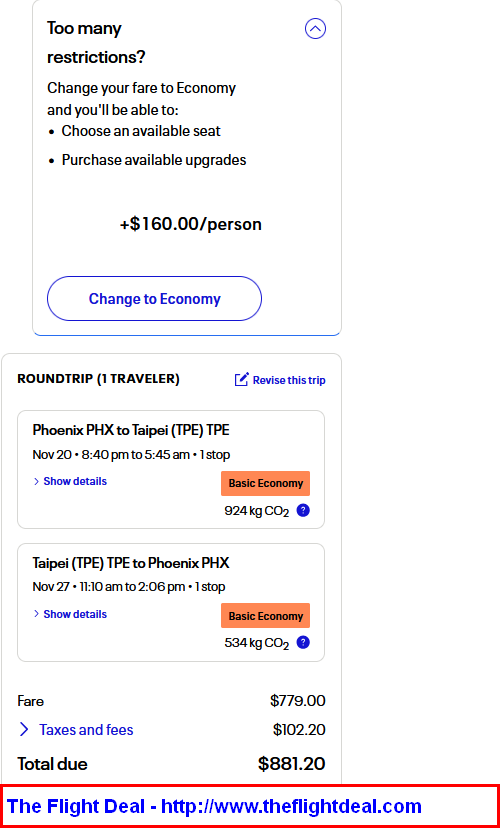Click the outbound Show details arrow icon
Viewport: 500px width, 828px height.
[x=36, y=482]
